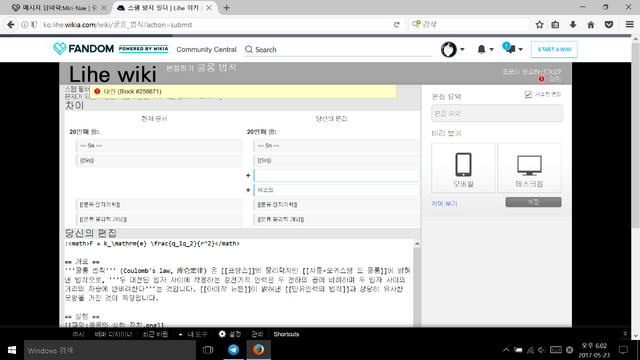
Task: Go to the browser home icon
Action: (x=591, y=25)
